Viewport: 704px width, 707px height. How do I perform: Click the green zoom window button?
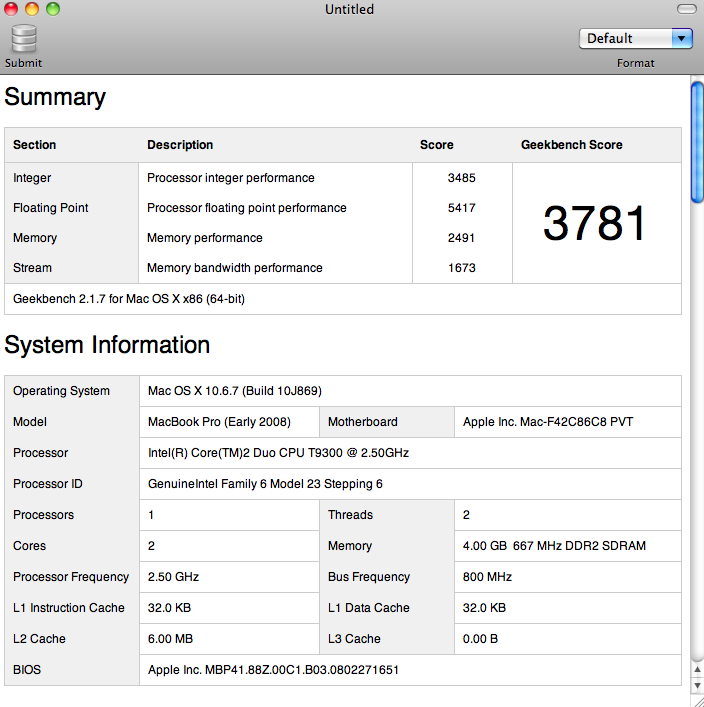[53, 9]
